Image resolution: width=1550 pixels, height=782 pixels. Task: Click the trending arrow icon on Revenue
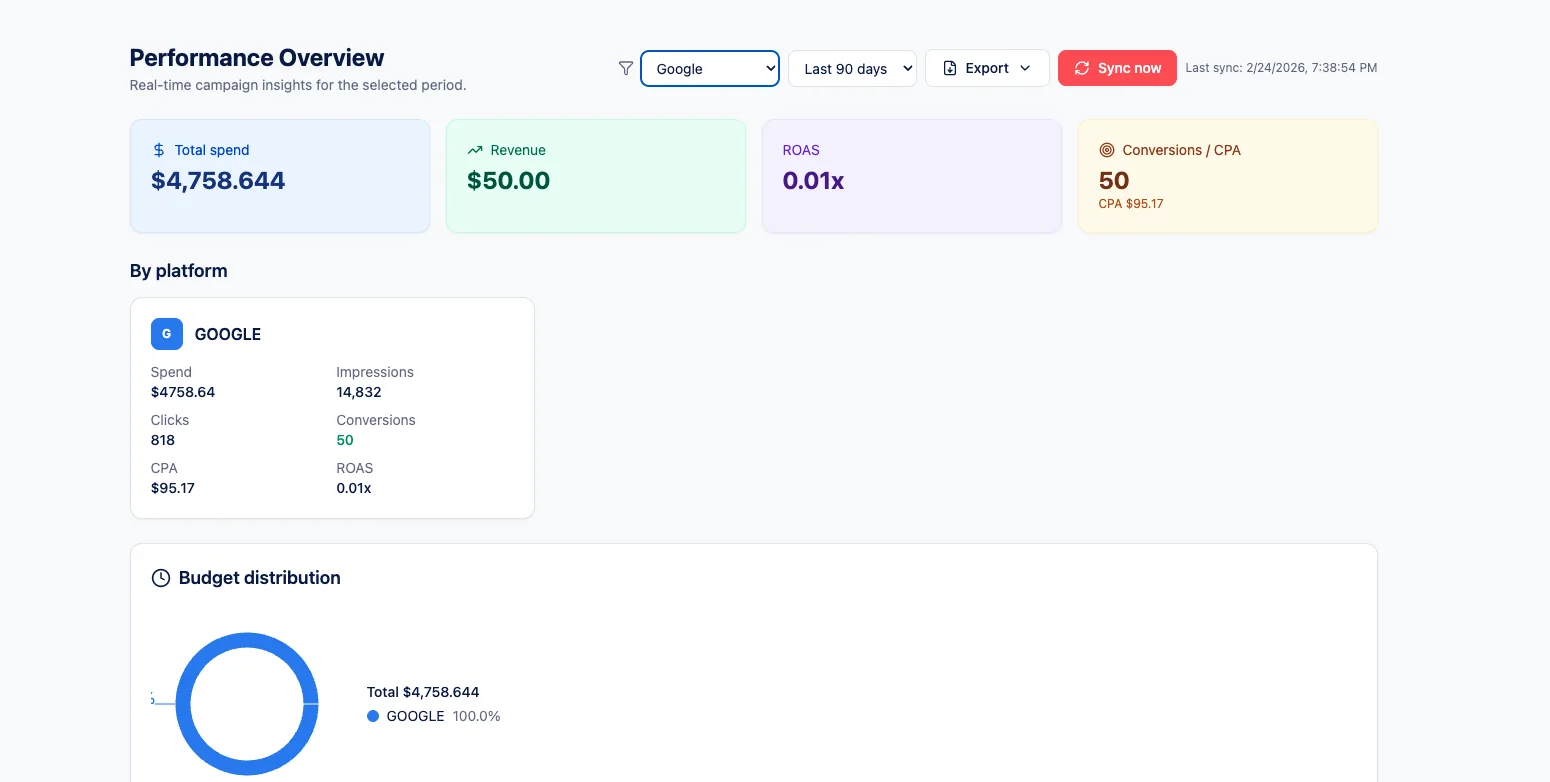coord(475,150)
